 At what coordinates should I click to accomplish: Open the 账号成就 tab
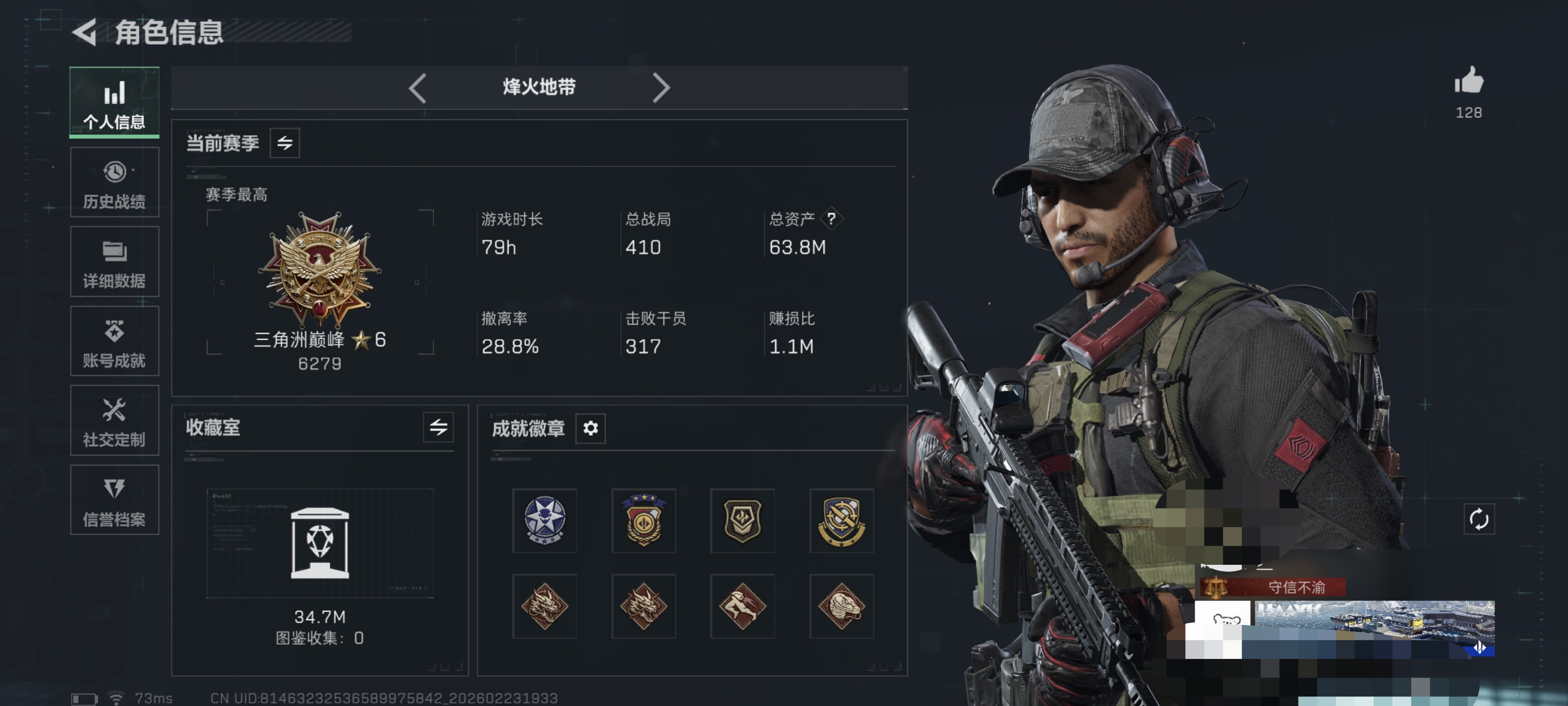click(115, 341)
